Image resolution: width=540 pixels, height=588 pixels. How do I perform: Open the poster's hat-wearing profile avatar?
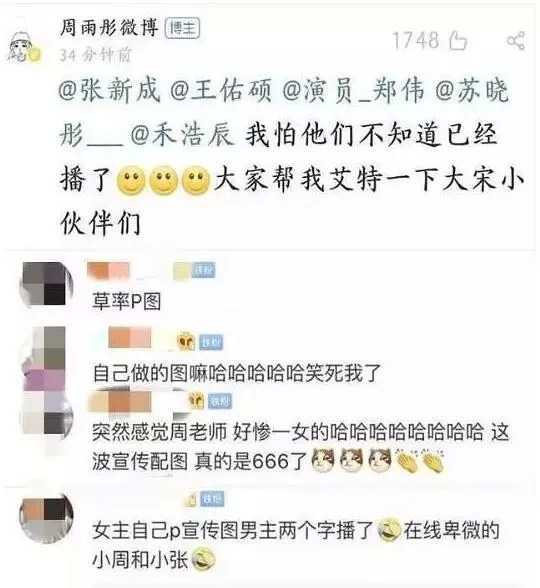[24, 48]
